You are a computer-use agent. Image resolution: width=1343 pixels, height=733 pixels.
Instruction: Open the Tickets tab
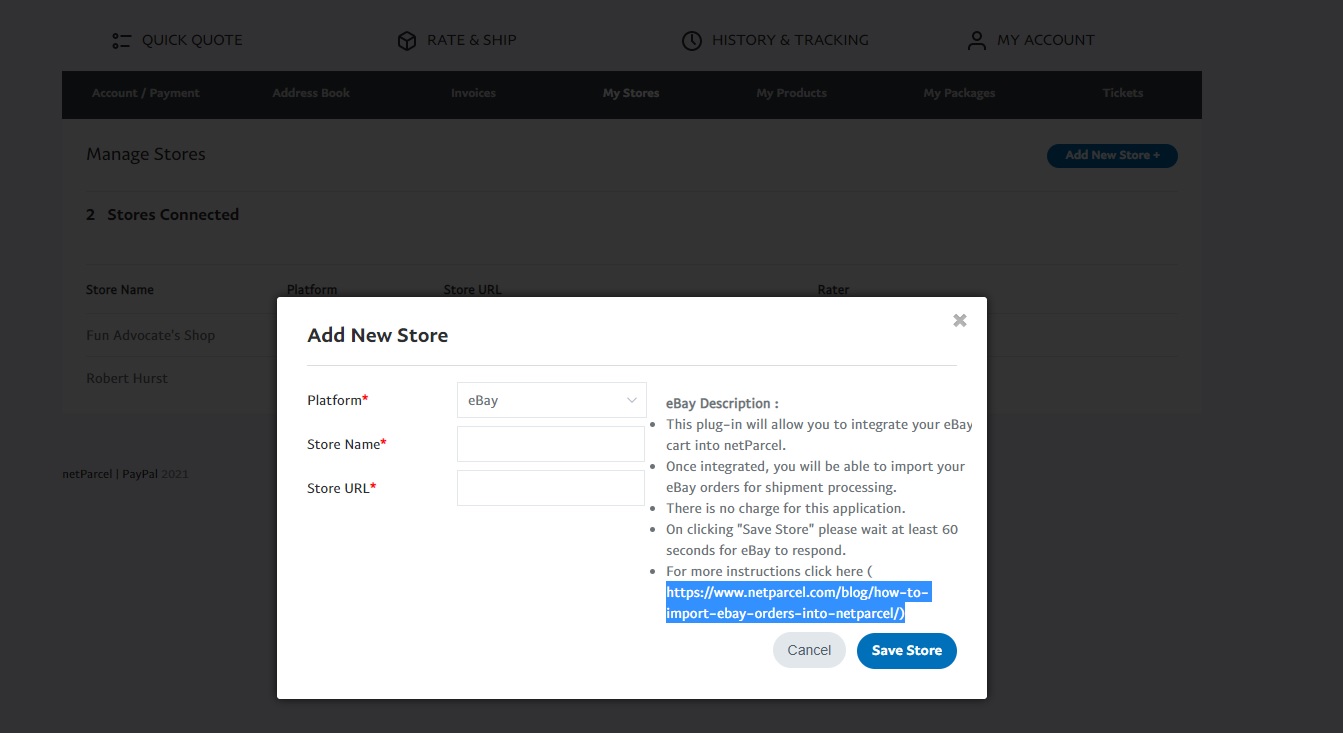[1122, 93]
